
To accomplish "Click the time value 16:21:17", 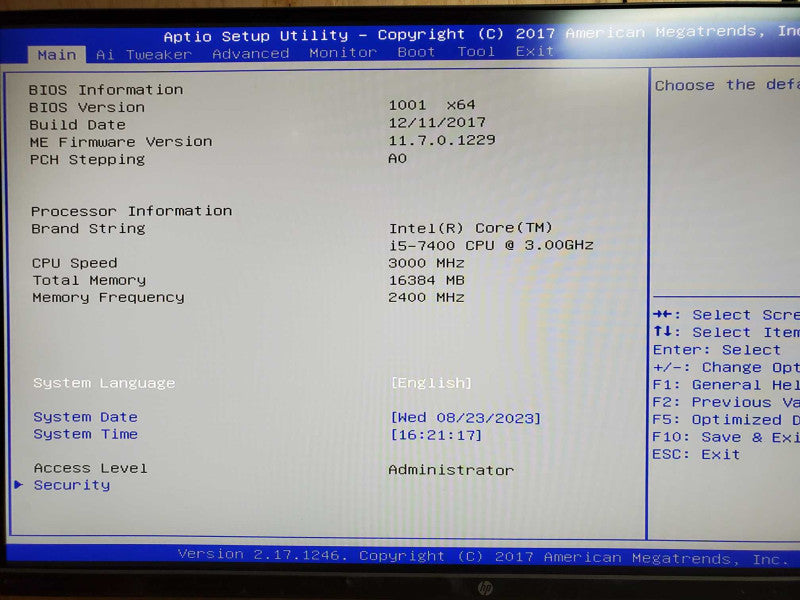I will 436,435.
